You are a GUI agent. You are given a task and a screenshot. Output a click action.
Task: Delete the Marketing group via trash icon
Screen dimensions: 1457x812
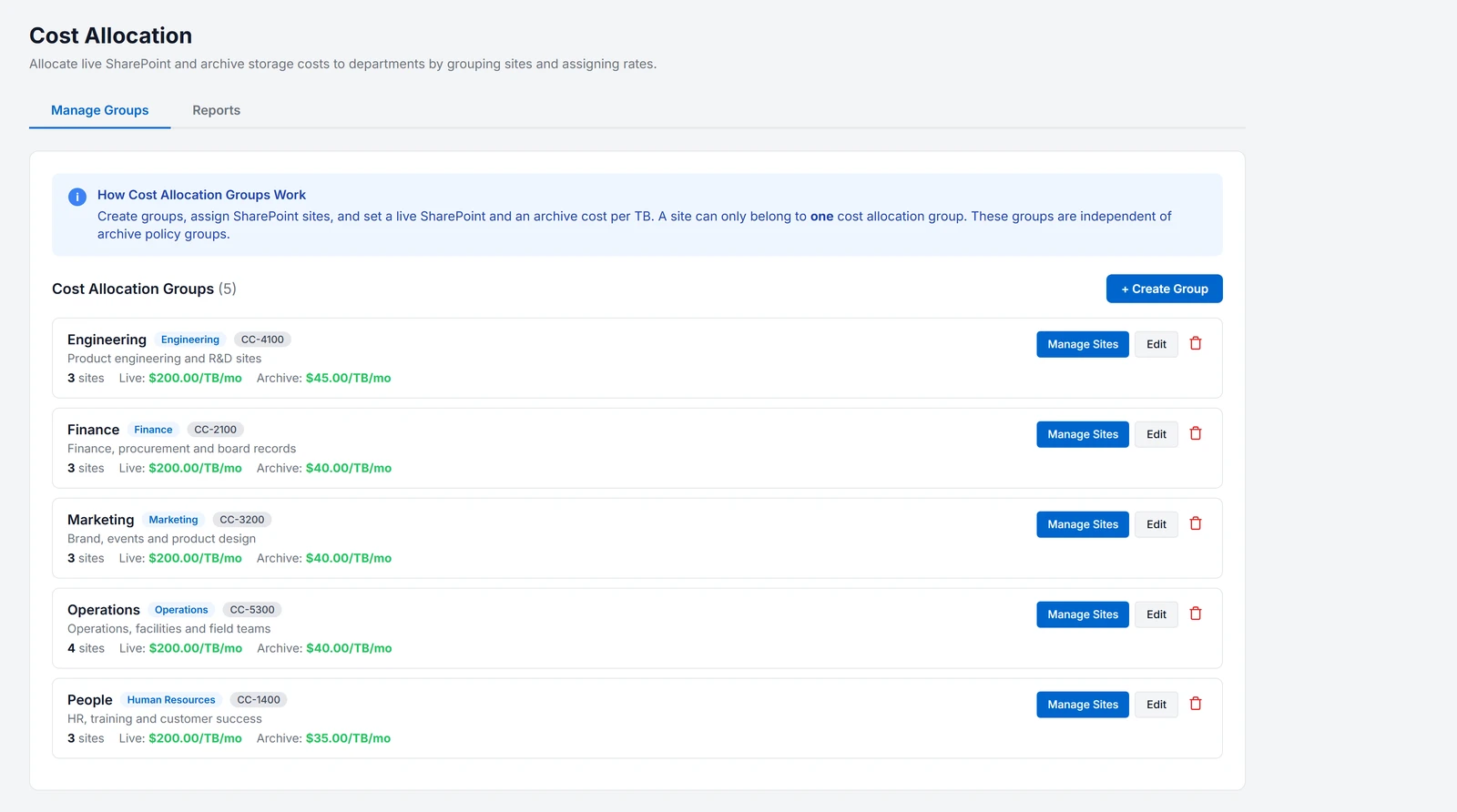coord(1196,523)
